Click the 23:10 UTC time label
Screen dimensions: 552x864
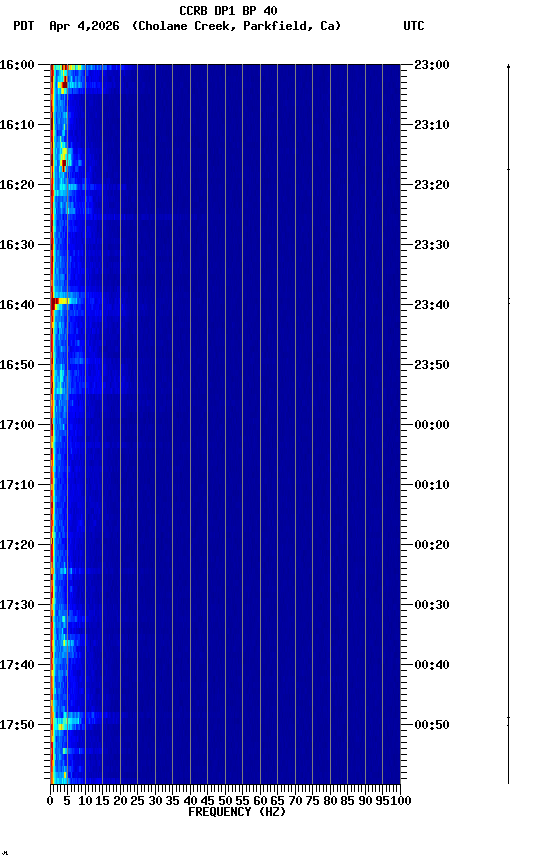click(x=432, y=125)
